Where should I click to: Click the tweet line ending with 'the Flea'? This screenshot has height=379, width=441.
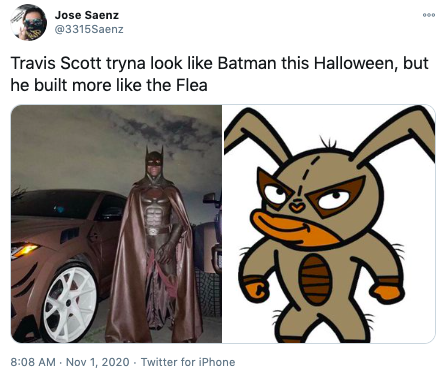click(x=109, y=85)
